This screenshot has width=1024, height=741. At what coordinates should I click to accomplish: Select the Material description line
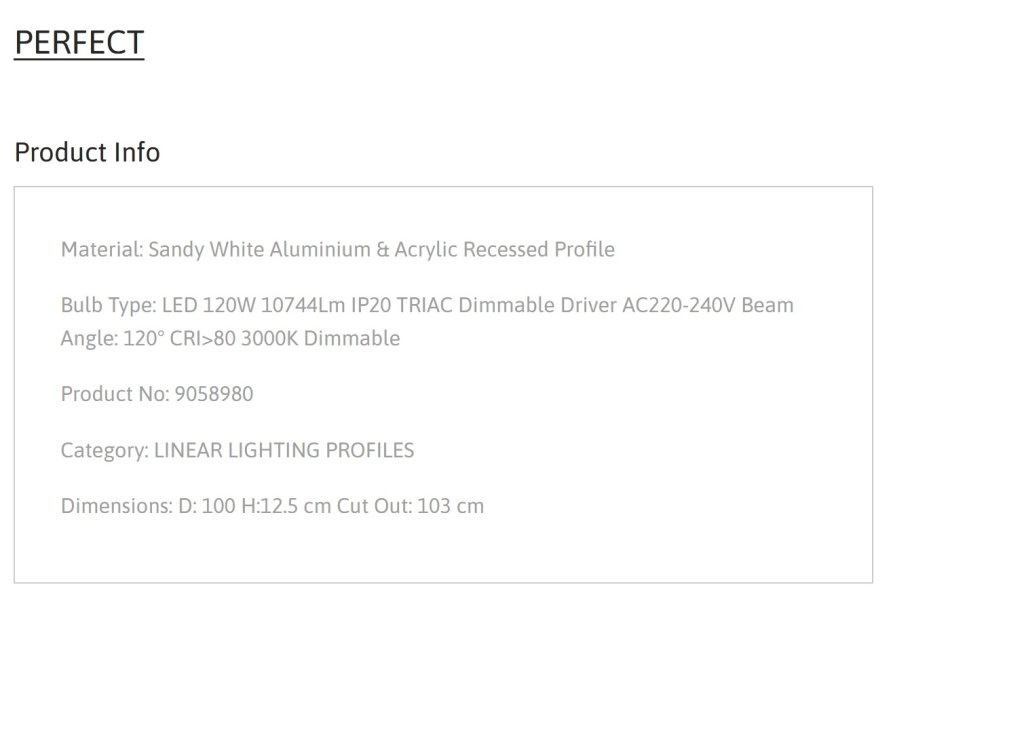point(338,249)
